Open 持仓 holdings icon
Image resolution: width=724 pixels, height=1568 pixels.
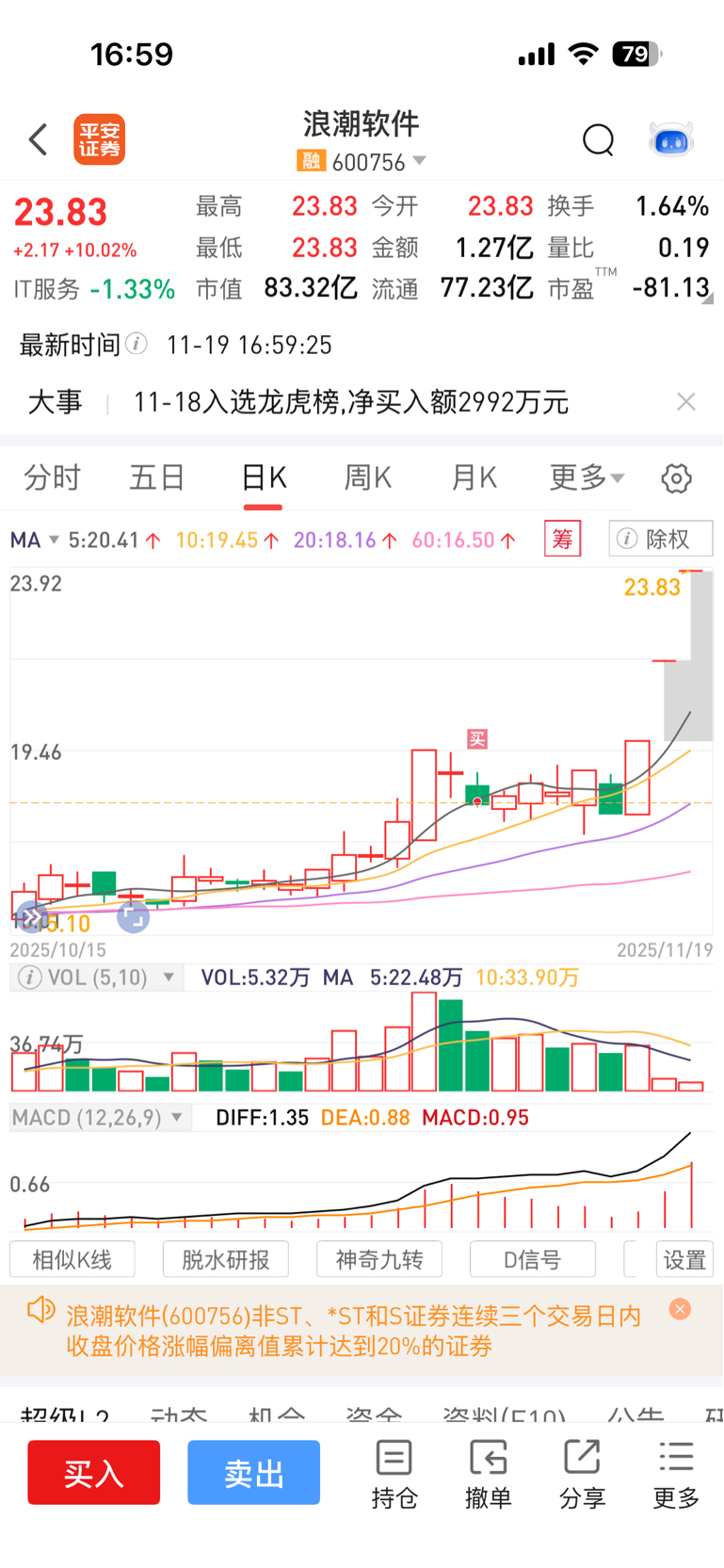point(394,1474)
